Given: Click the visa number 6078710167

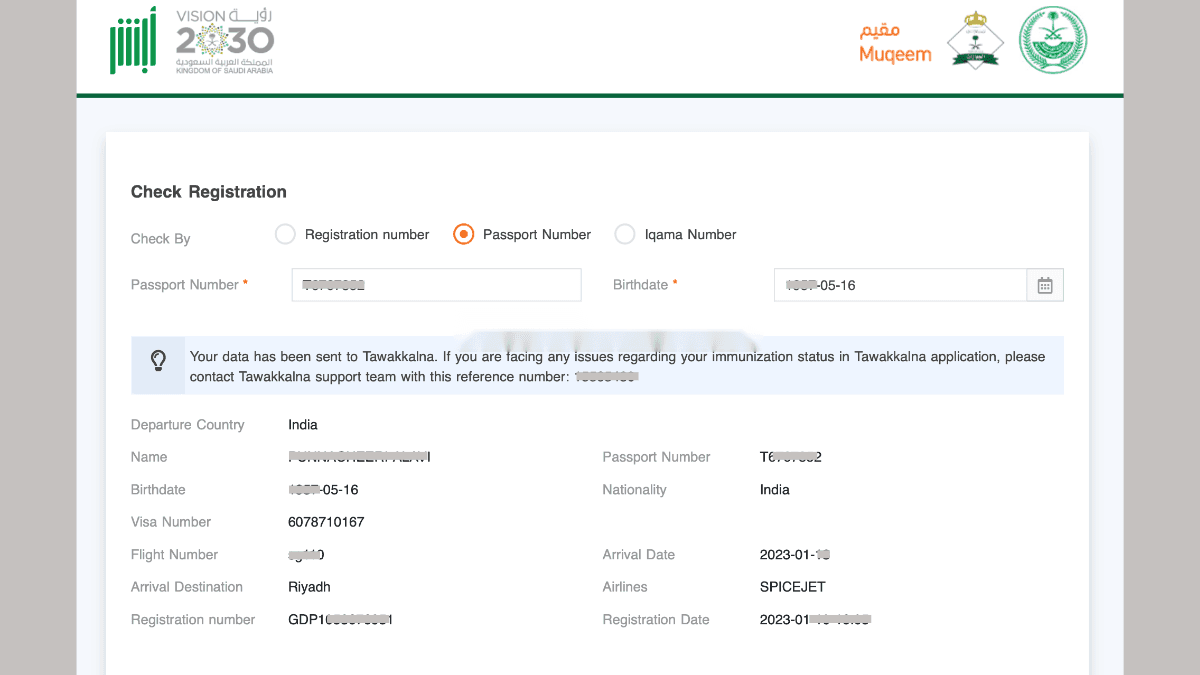Looking at the screenshot, I should [326, 522].
